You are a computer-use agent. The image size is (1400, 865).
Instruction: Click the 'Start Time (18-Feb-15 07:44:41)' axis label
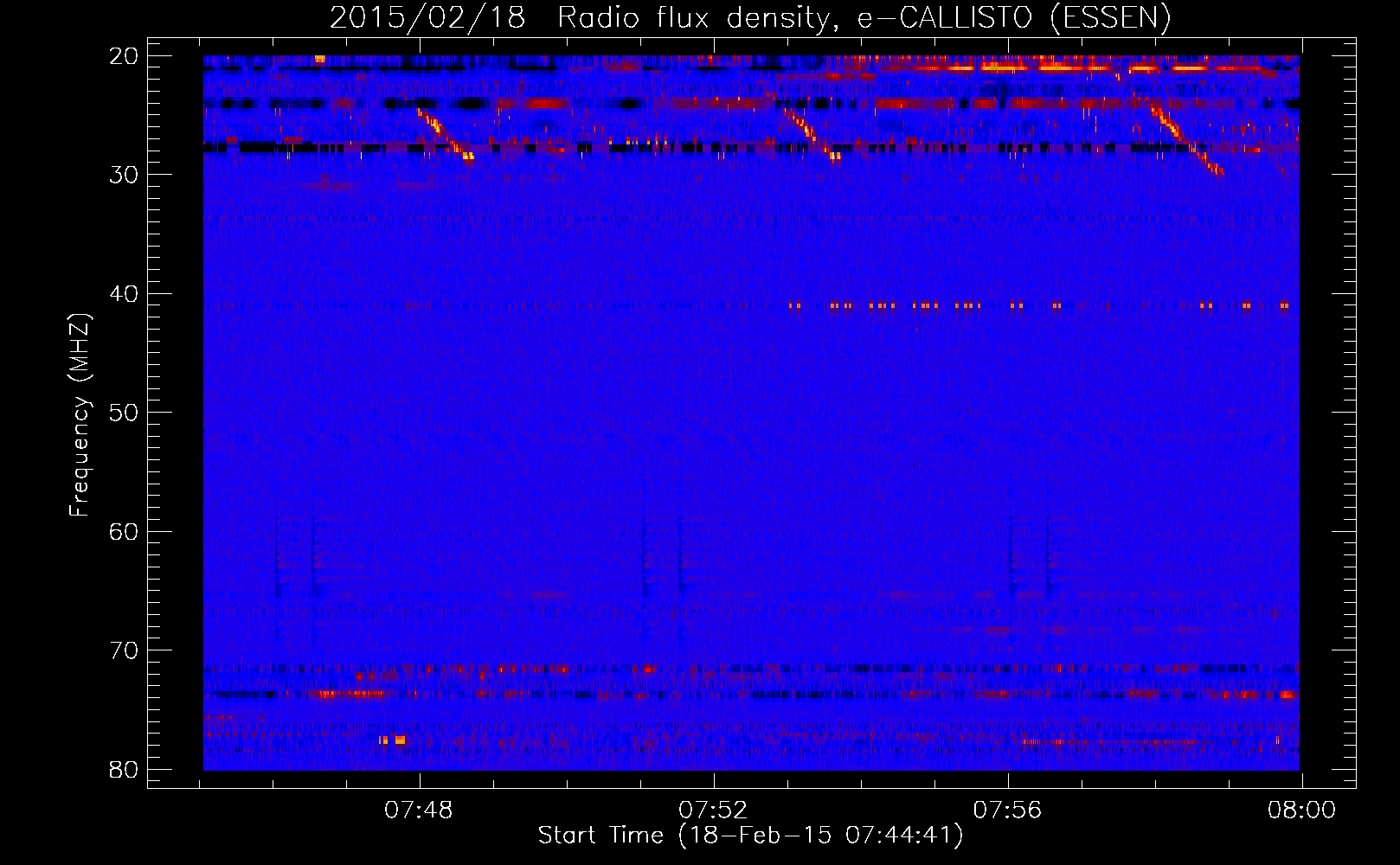point(750,836)
